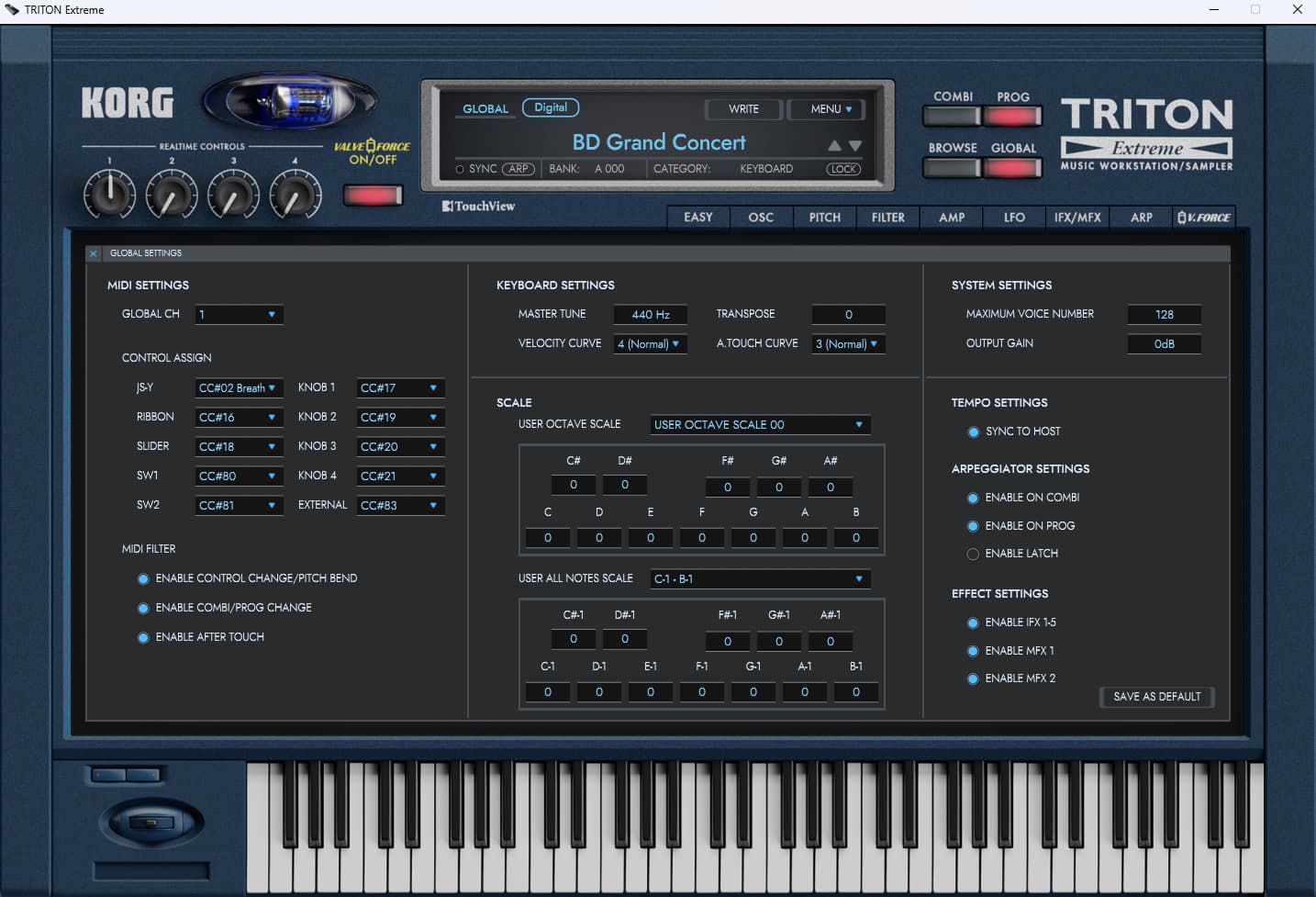Click the joystick controller
The image size is (1316, 897).
coord(151,822)
